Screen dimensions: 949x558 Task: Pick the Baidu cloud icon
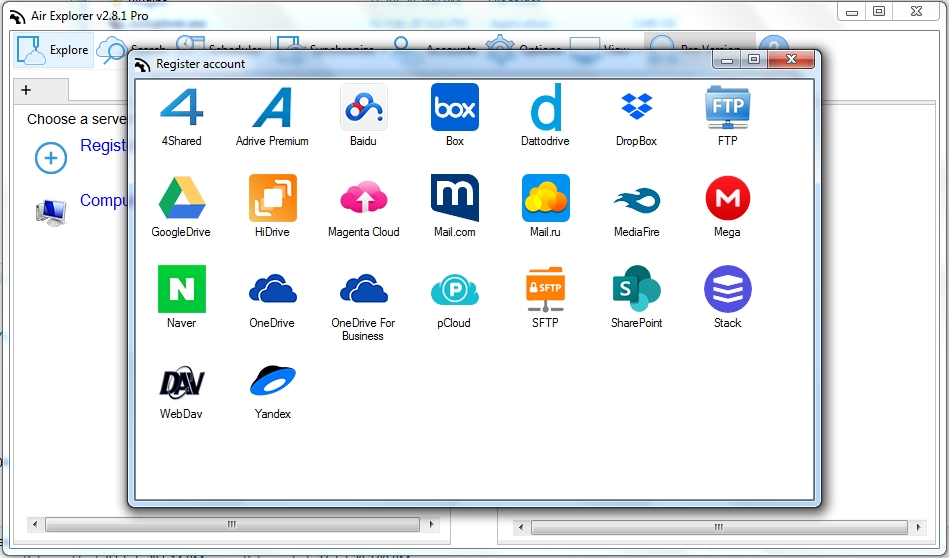363,107
